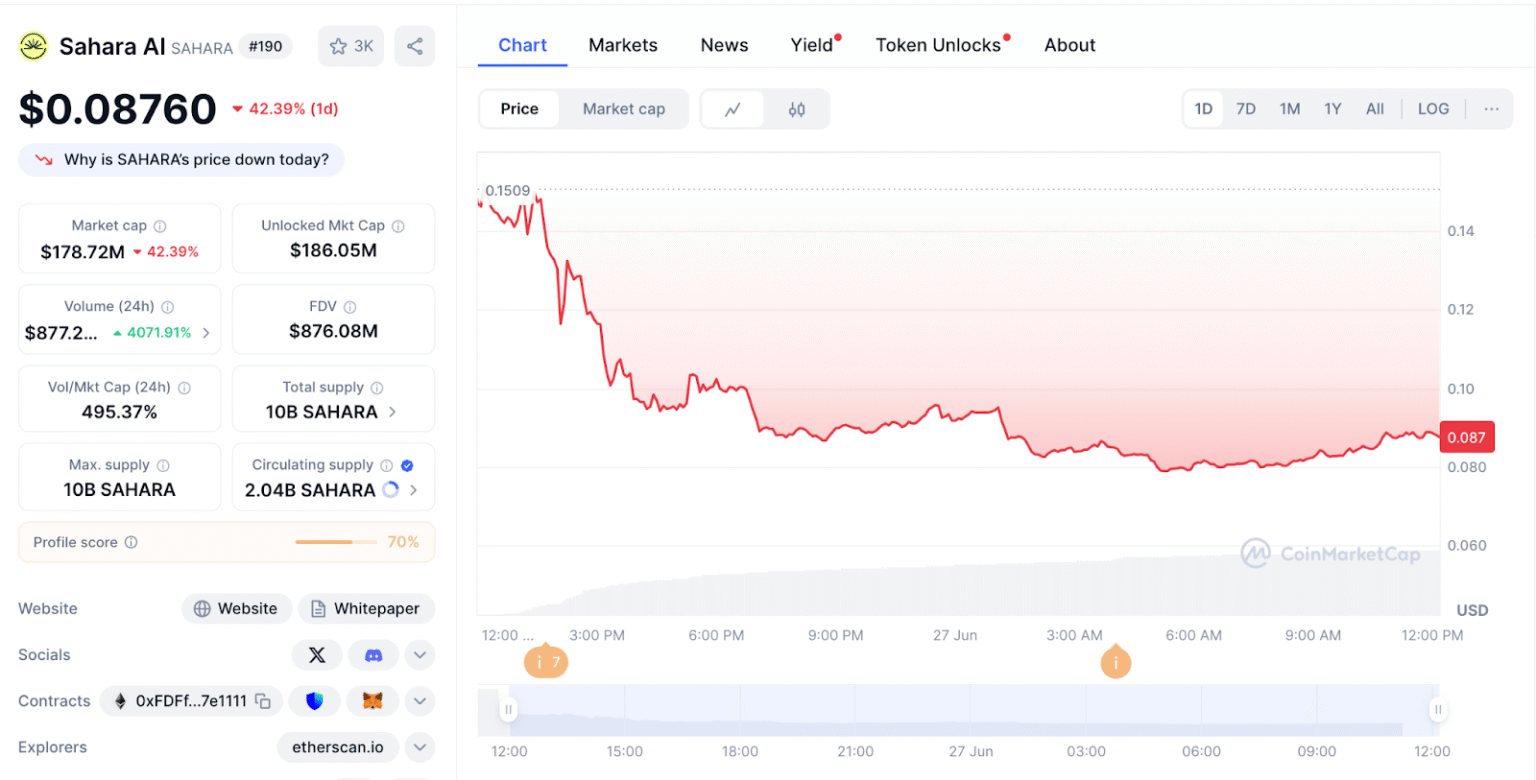Screen dimensions: 1536x780
Task: Open the share icon button
Action: pyautogui.click(x=415, y=46)
